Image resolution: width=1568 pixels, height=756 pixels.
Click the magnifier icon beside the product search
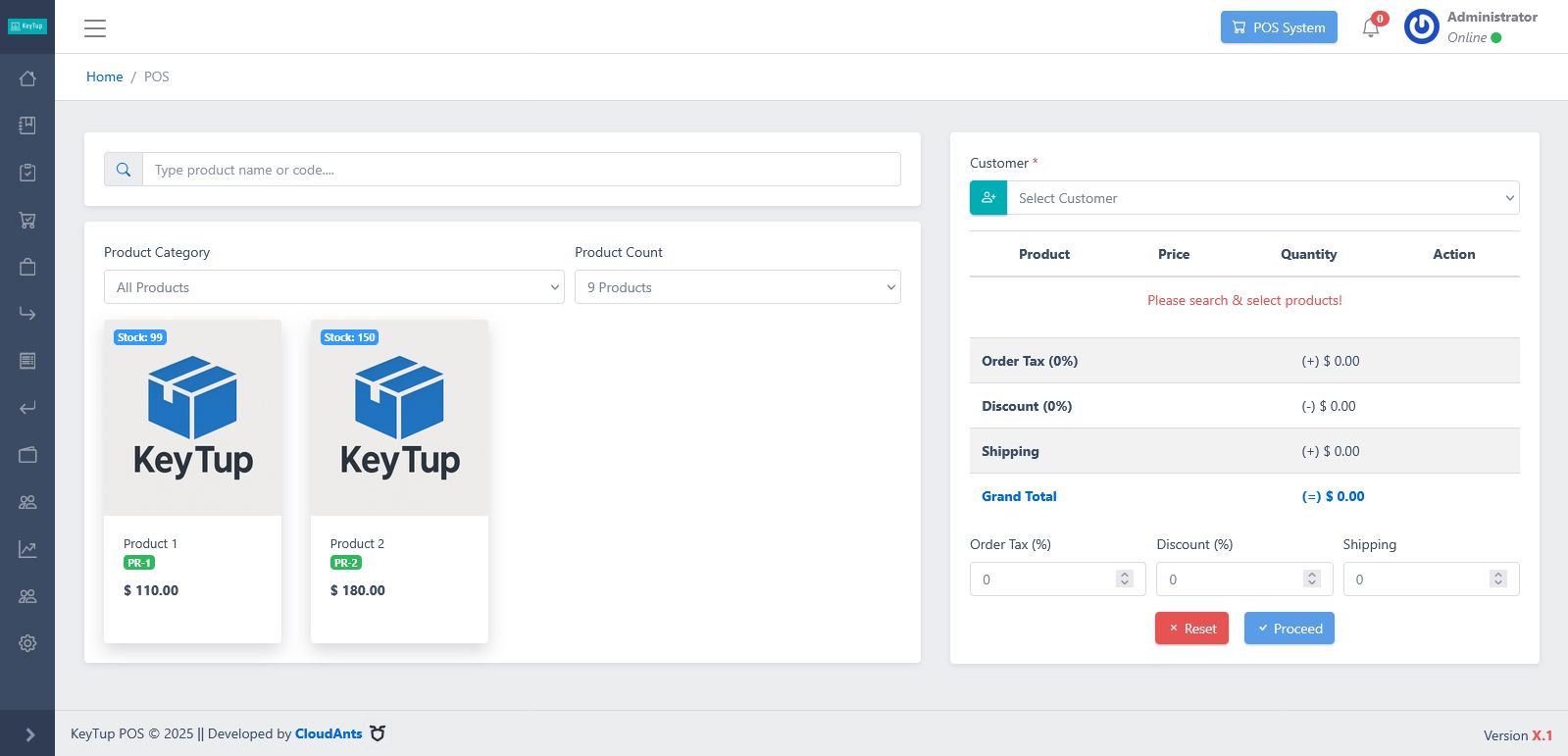(x=124, y=170)
